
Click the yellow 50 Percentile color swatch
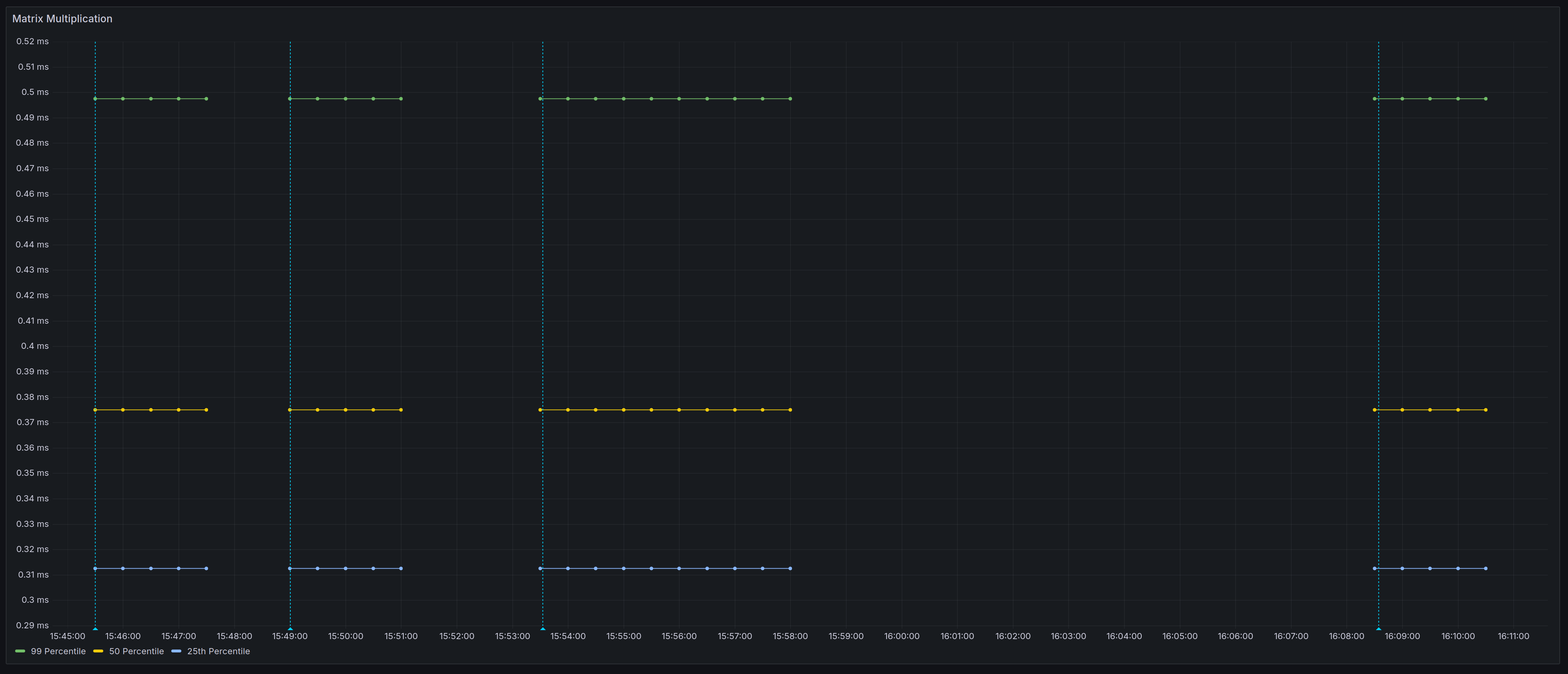98,651
